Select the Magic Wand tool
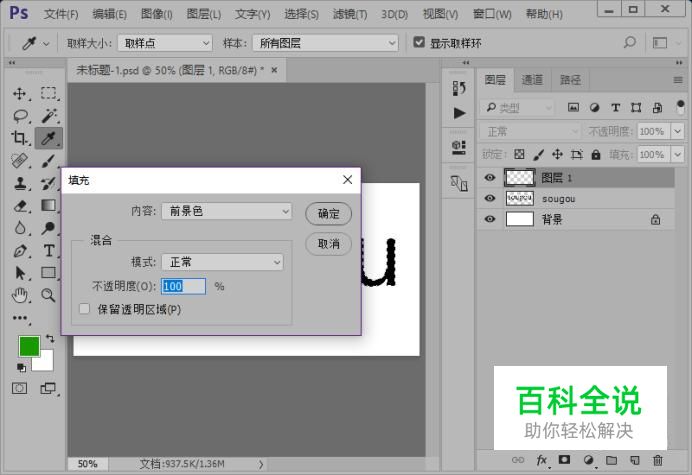This screenshot has height=475, width=692. [49, 116]
